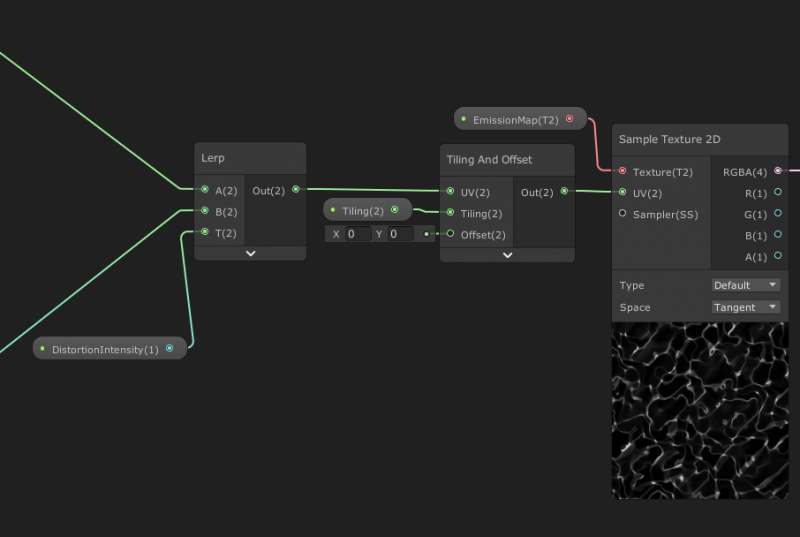Image resolution: width=800 pixels, height=537 pixels.
Task: Click the Tiling And Offset Out(2) output port
Action: (564, 191)
